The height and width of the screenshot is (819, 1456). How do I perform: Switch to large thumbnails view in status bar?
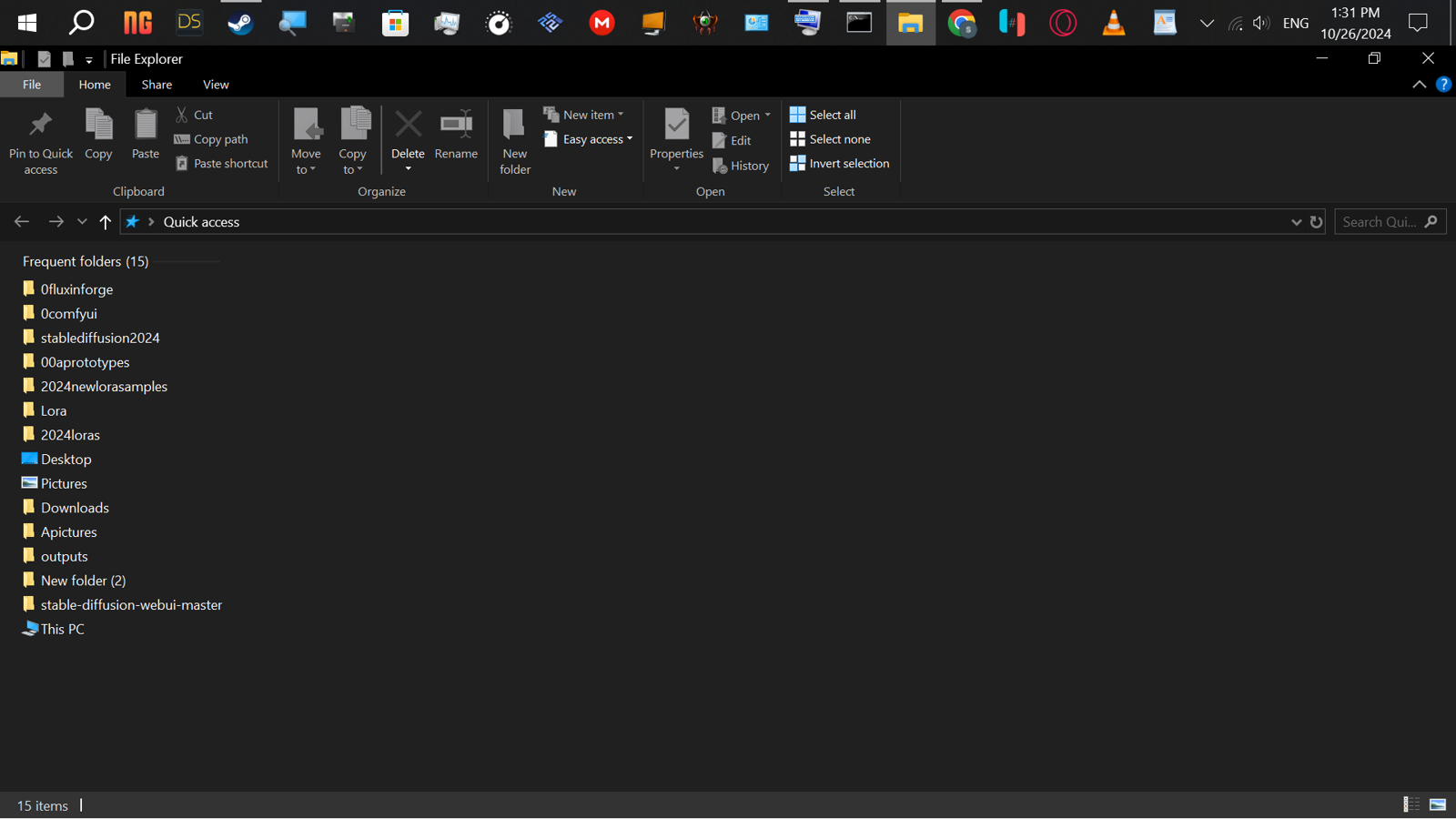[x=1438, y=804]
